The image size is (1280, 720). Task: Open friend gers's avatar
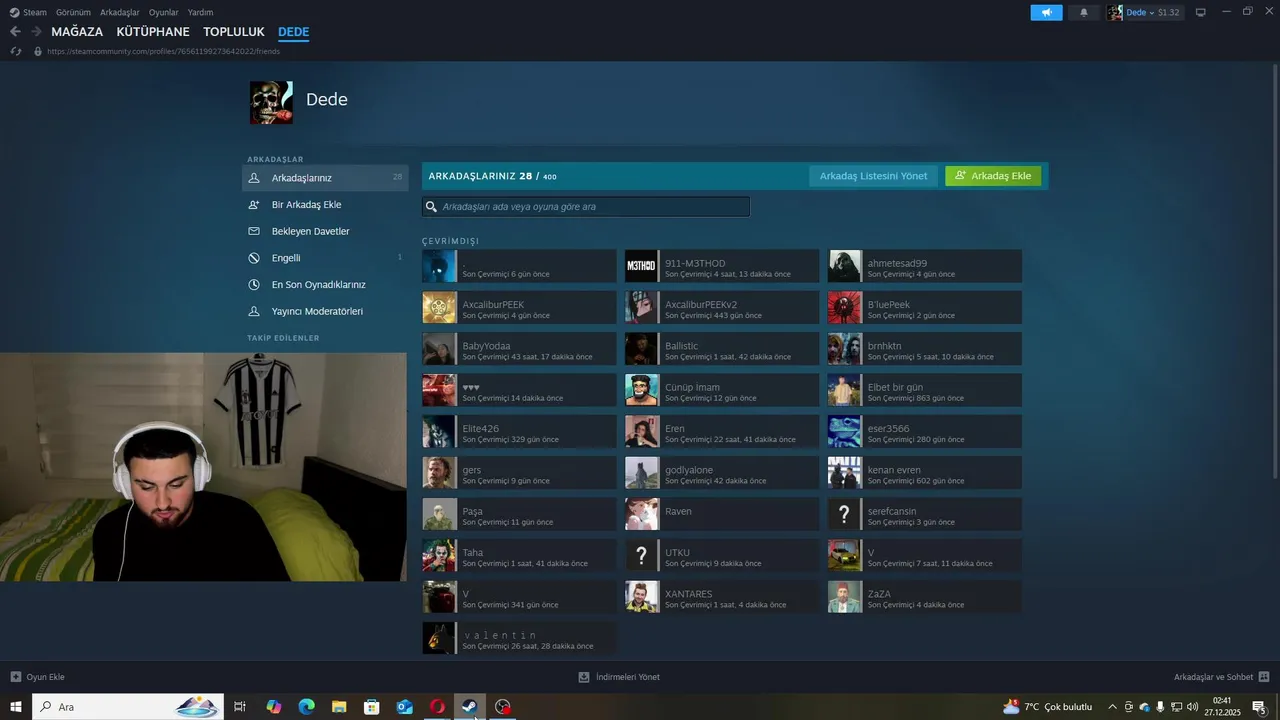(x=439, y=473)
